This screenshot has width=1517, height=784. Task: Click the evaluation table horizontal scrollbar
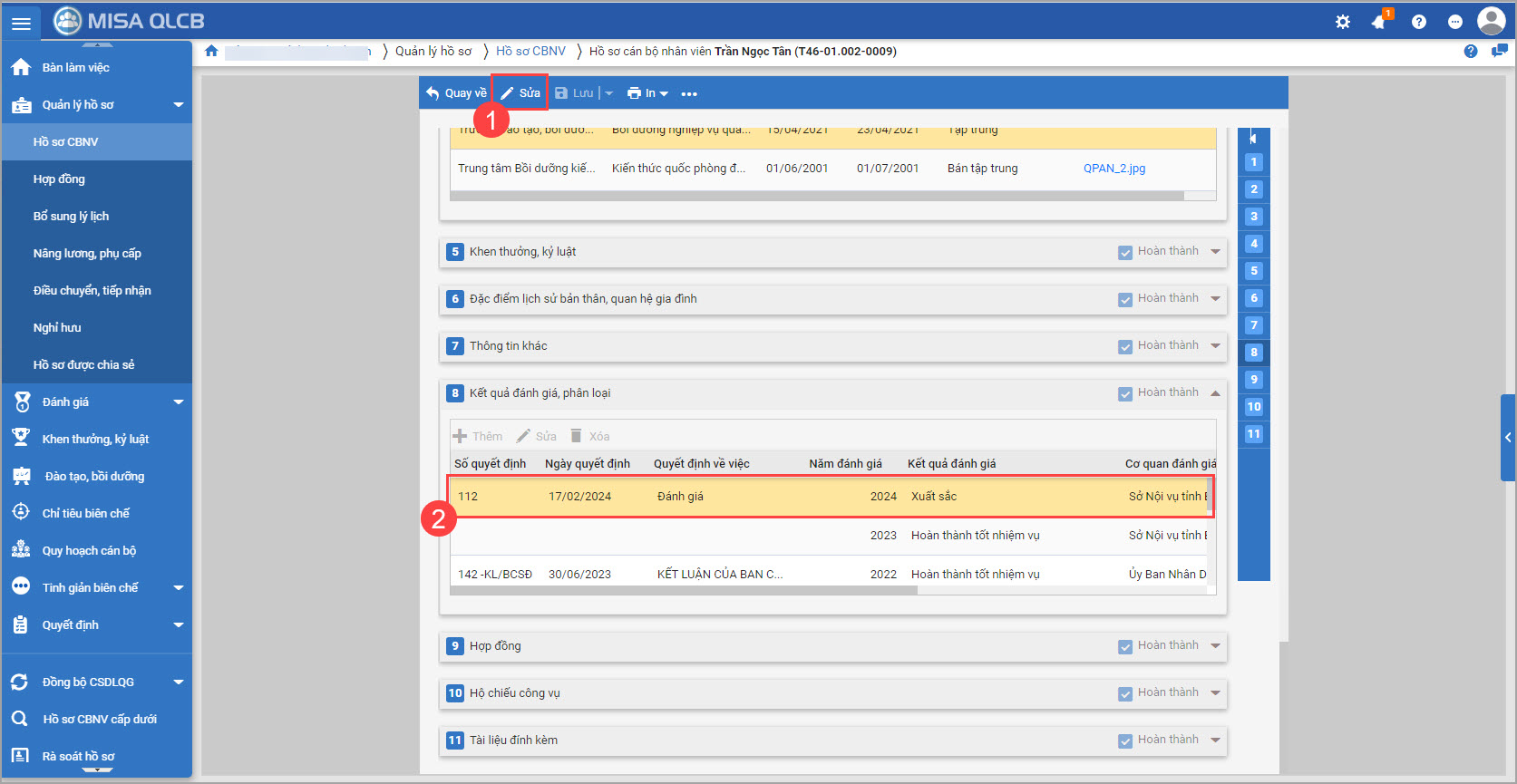(684, 590)
